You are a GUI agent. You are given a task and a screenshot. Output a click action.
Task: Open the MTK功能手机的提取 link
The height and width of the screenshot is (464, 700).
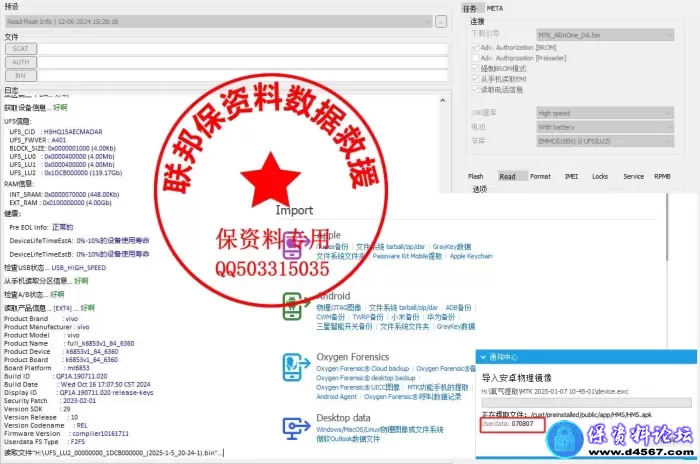438,388
